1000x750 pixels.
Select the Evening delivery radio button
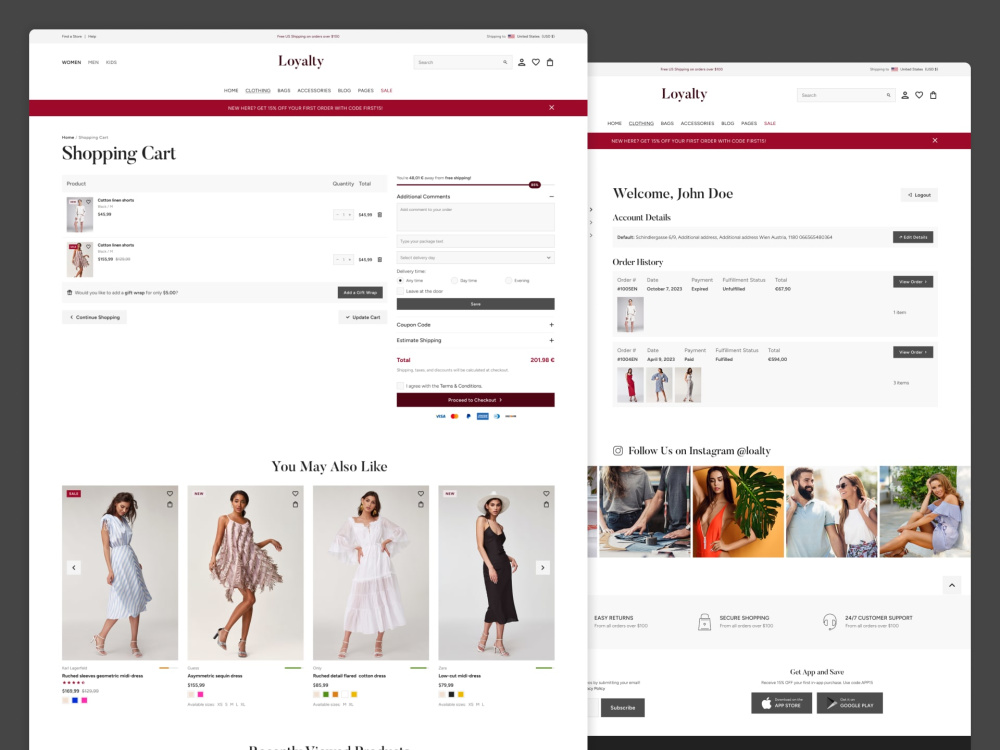click(508, 281)
